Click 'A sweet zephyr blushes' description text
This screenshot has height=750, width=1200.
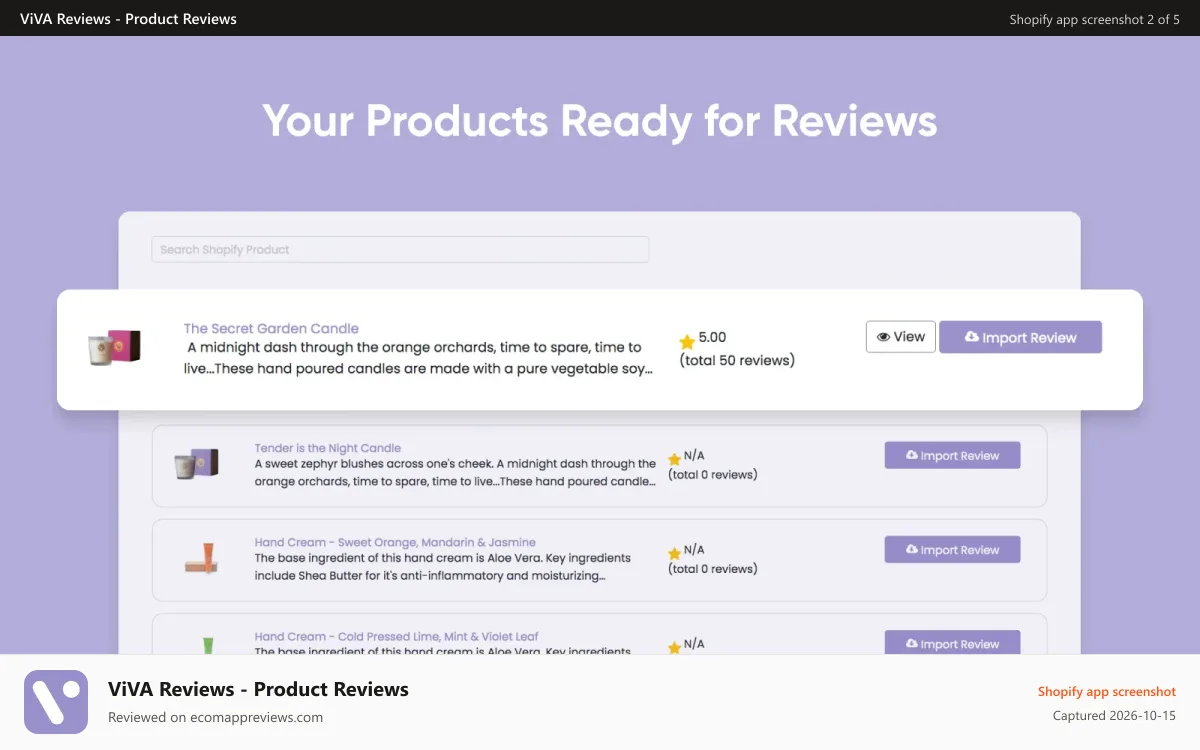click(455, 472)
